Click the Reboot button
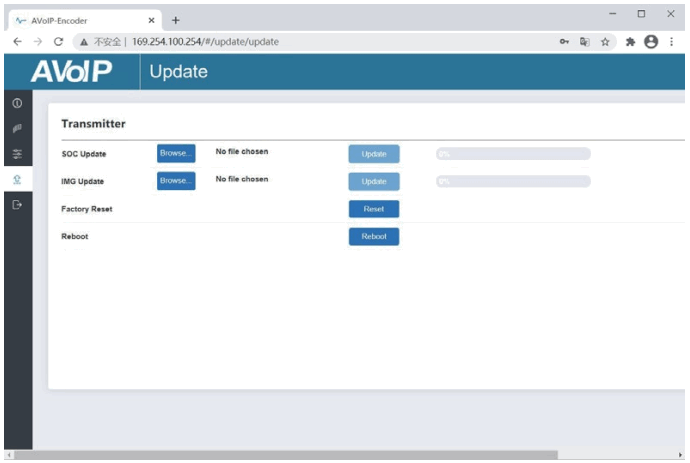Viewport: 690px width, 463px height. pos(374,236)
